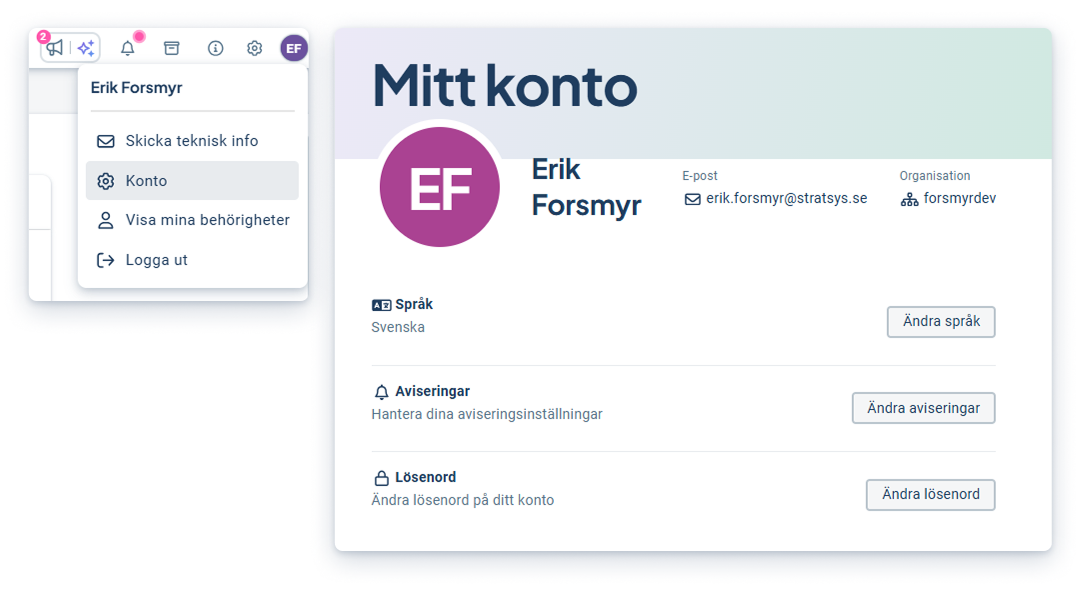Click the organisation hierarchy icon
The width and height of the screenshot is (1081, 600).
[x=909, y=199]
